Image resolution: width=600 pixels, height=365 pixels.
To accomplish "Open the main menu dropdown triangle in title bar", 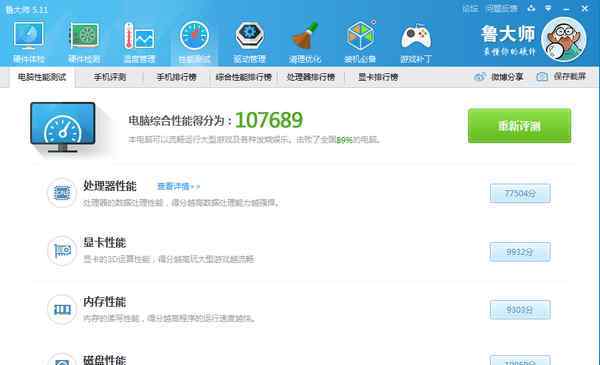I will tap(548, 8).
